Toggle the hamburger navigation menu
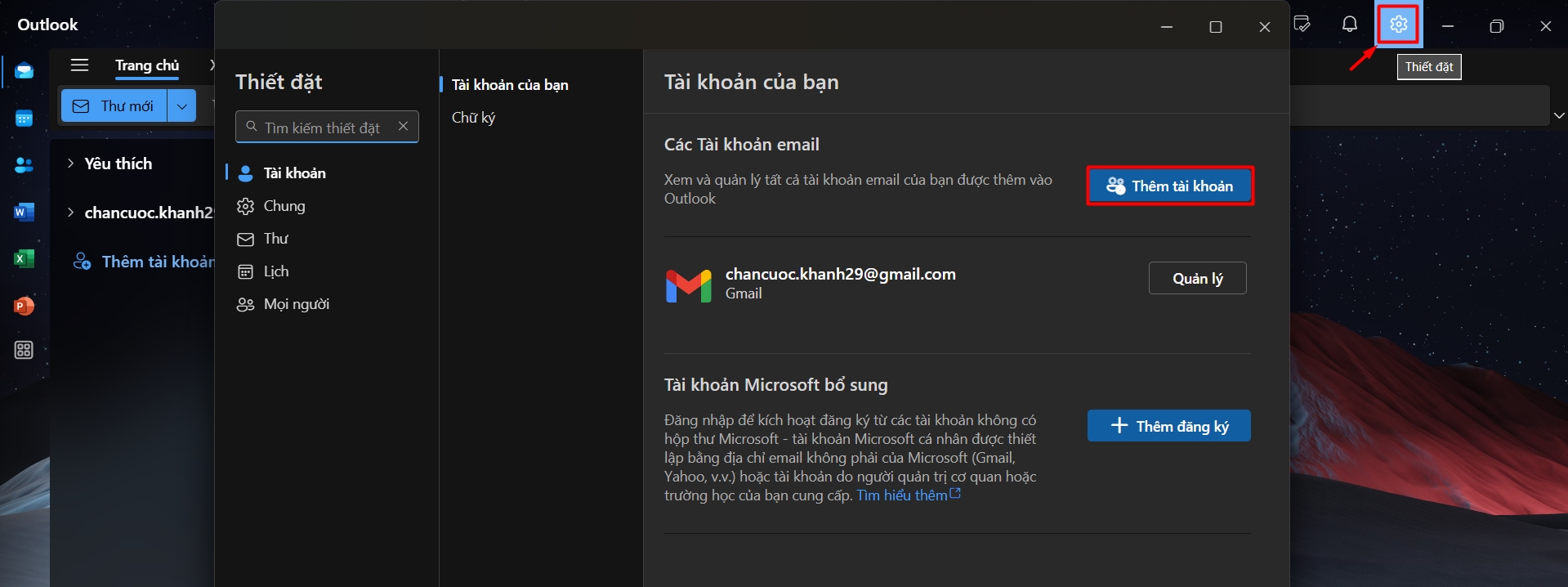 click(x=79, y=65)
